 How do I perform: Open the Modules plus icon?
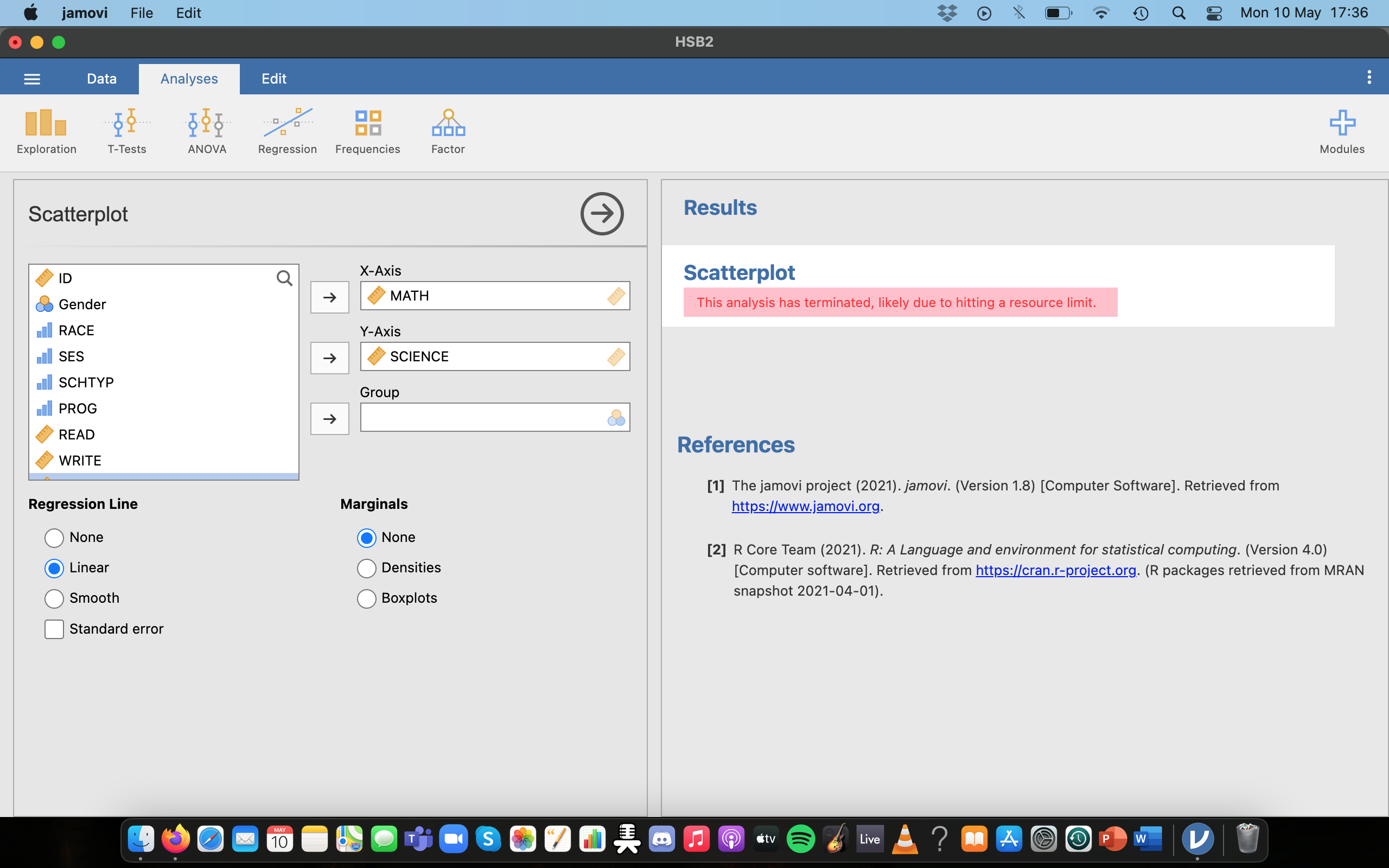point(1341,131)
